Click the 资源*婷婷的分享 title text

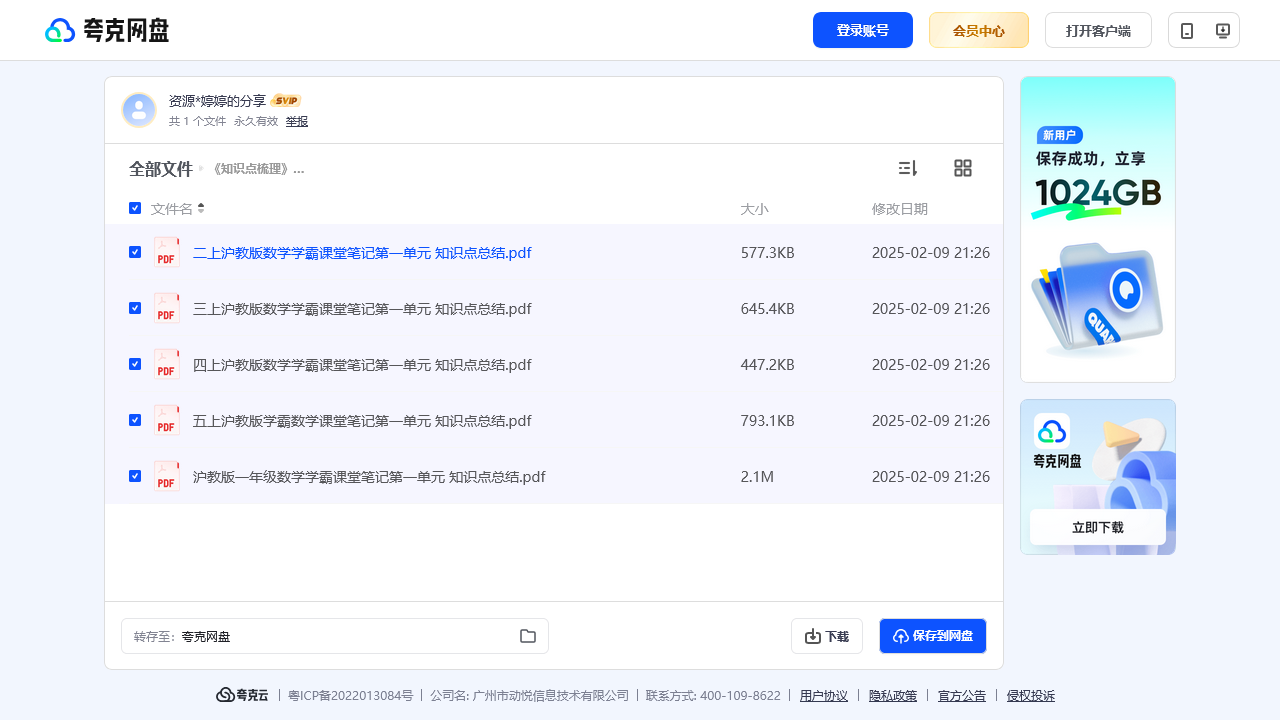[217, 101]
